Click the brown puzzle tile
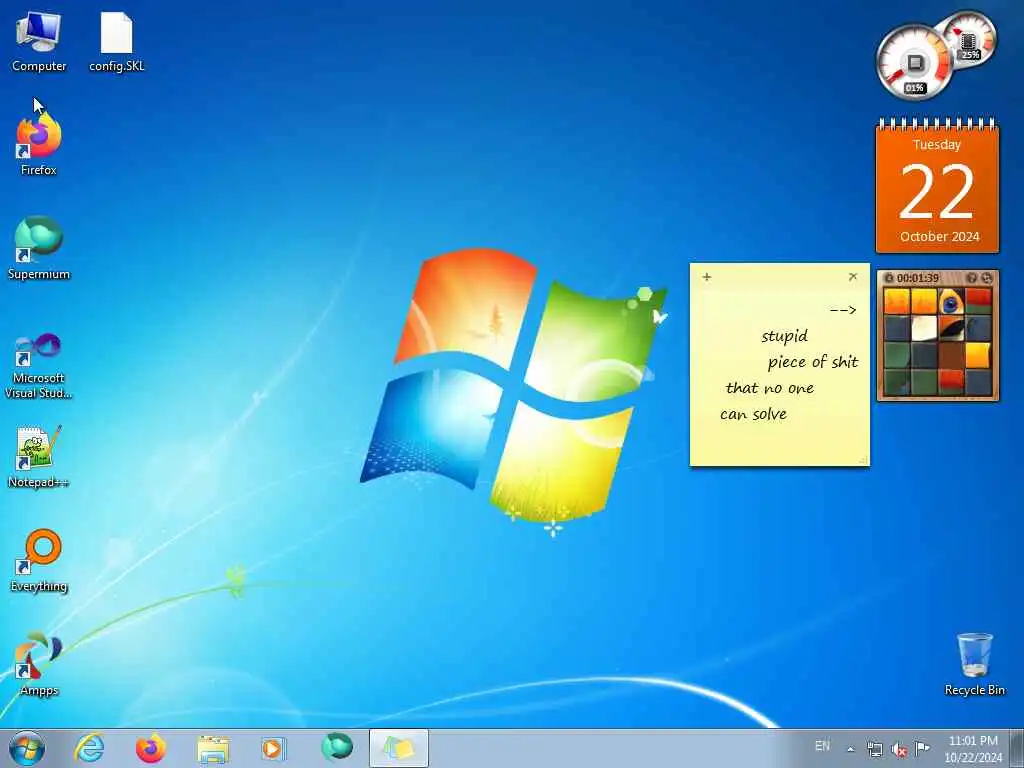This screenshot has height=768, width=1024. [951, 356]
